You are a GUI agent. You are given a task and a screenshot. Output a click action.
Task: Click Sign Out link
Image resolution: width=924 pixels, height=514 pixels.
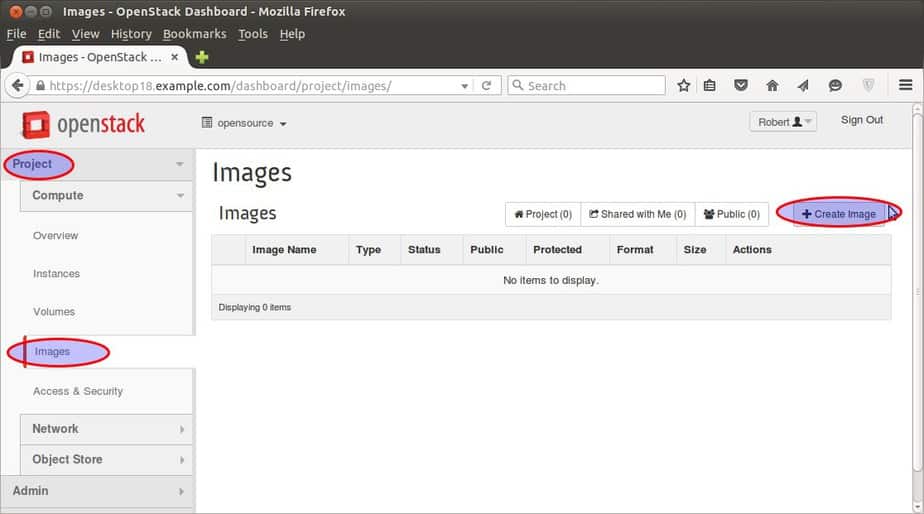pos(862,120)
